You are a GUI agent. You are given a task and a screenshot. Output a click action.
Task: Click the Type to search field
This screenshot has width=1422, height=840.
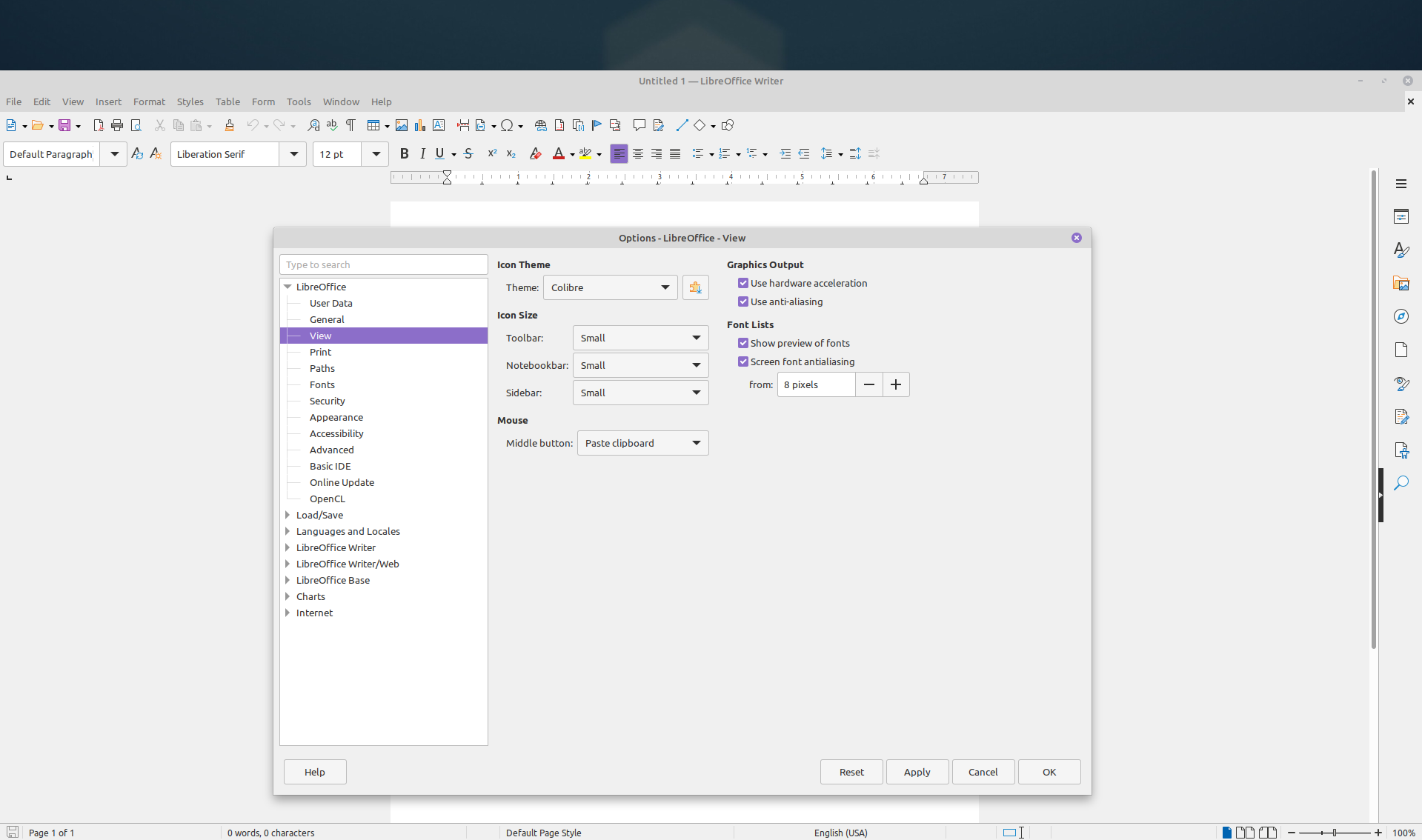[x=383, y=264]
